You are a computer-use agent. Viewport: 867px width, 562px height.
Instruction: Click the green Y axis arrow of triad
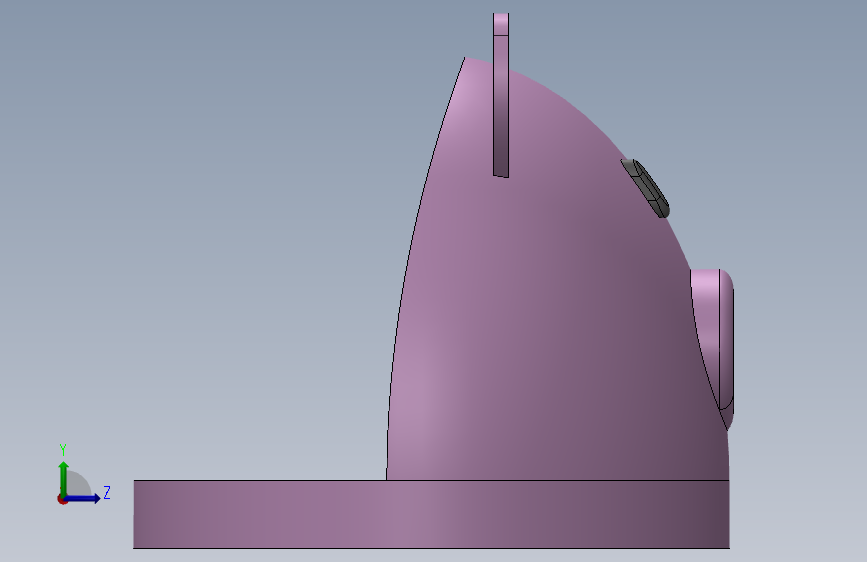pos(64,477)
